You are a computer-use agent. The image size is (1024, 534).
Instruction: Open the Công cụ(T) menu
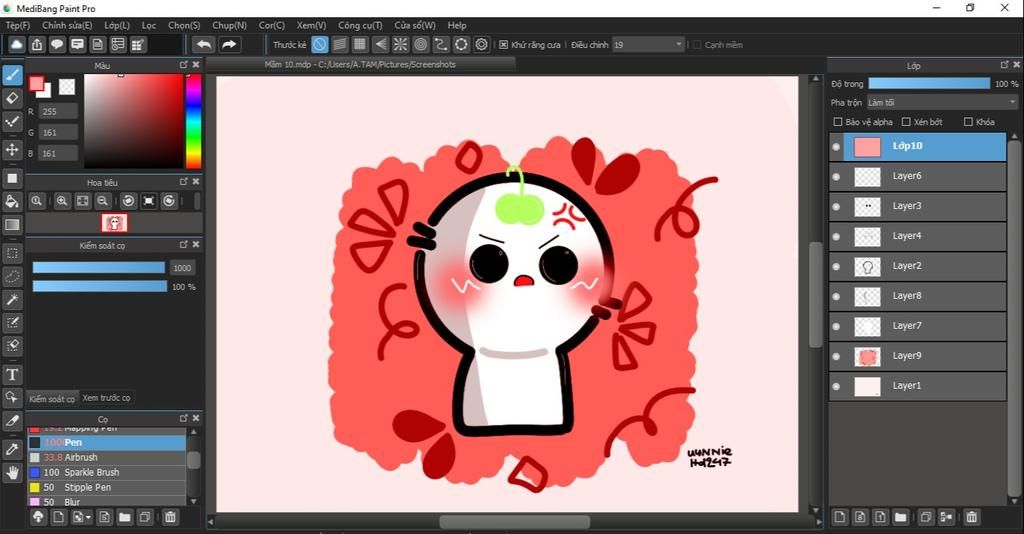[x=360, y=25]
